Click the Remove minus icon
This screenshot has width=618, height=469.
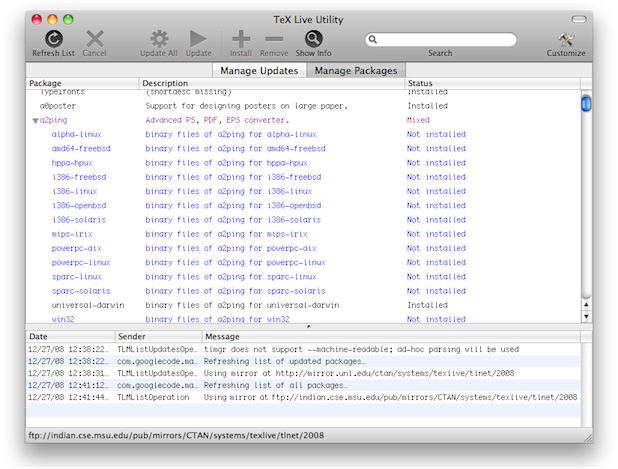tap(274, 39)
